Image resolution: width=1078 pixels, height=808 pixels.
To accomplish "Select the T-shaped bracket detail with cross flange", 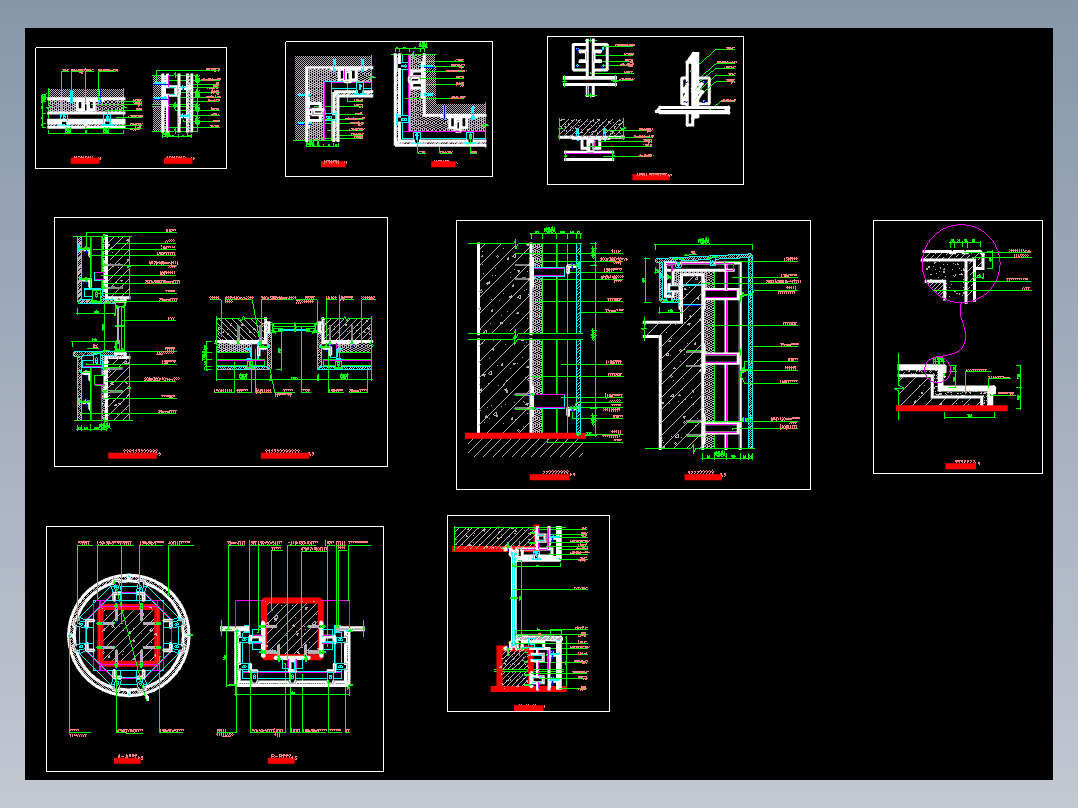I will (x=590, y=67).
